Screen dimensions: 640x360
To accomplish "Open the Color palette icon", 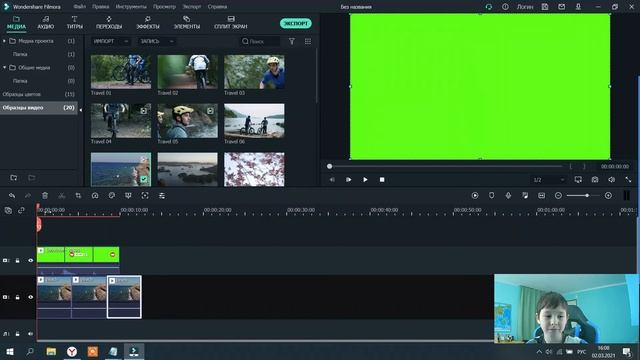I will point(111,196).
